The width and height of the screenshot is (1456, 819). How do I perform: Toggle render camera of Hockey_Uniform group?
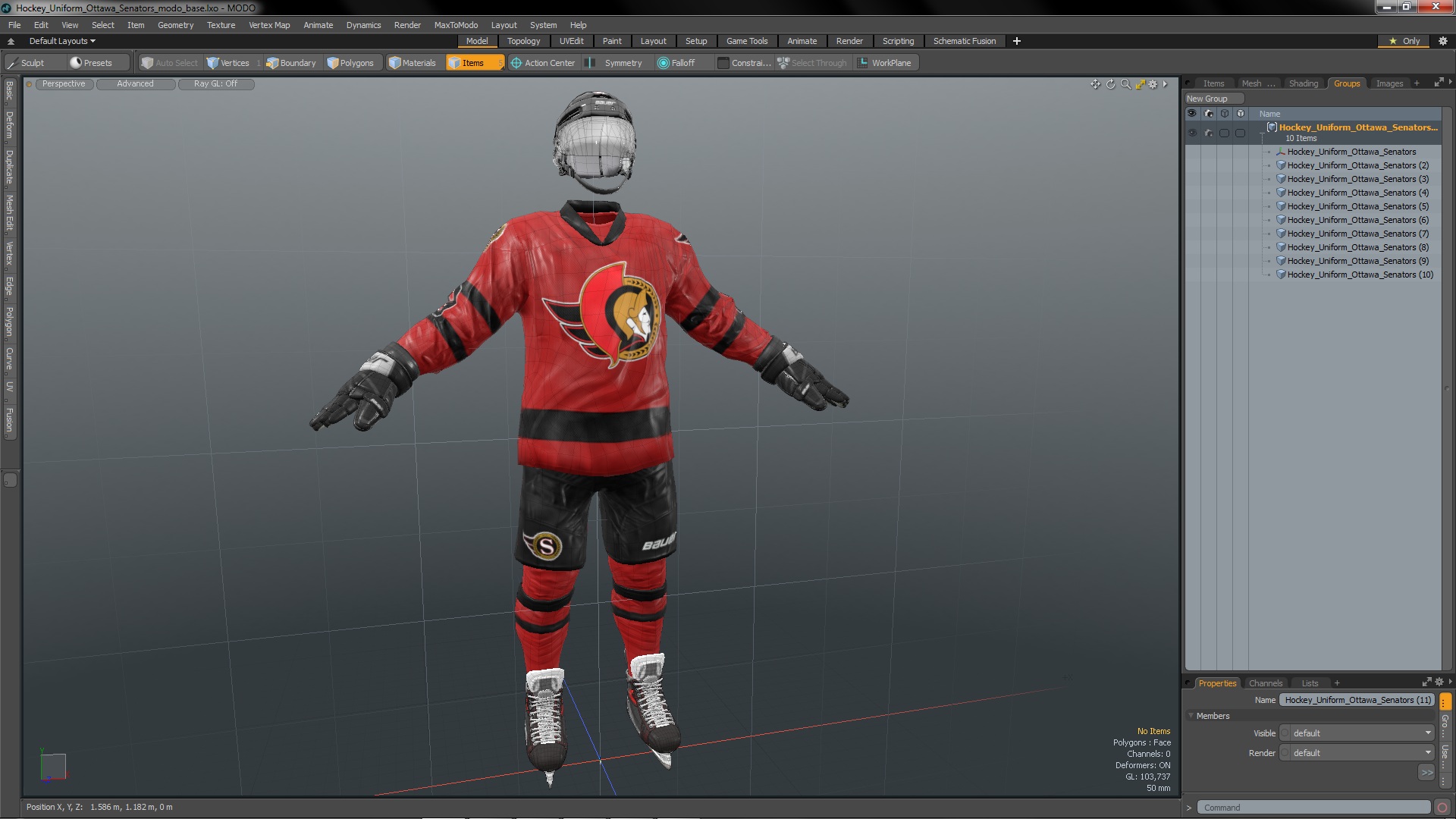1208,133
